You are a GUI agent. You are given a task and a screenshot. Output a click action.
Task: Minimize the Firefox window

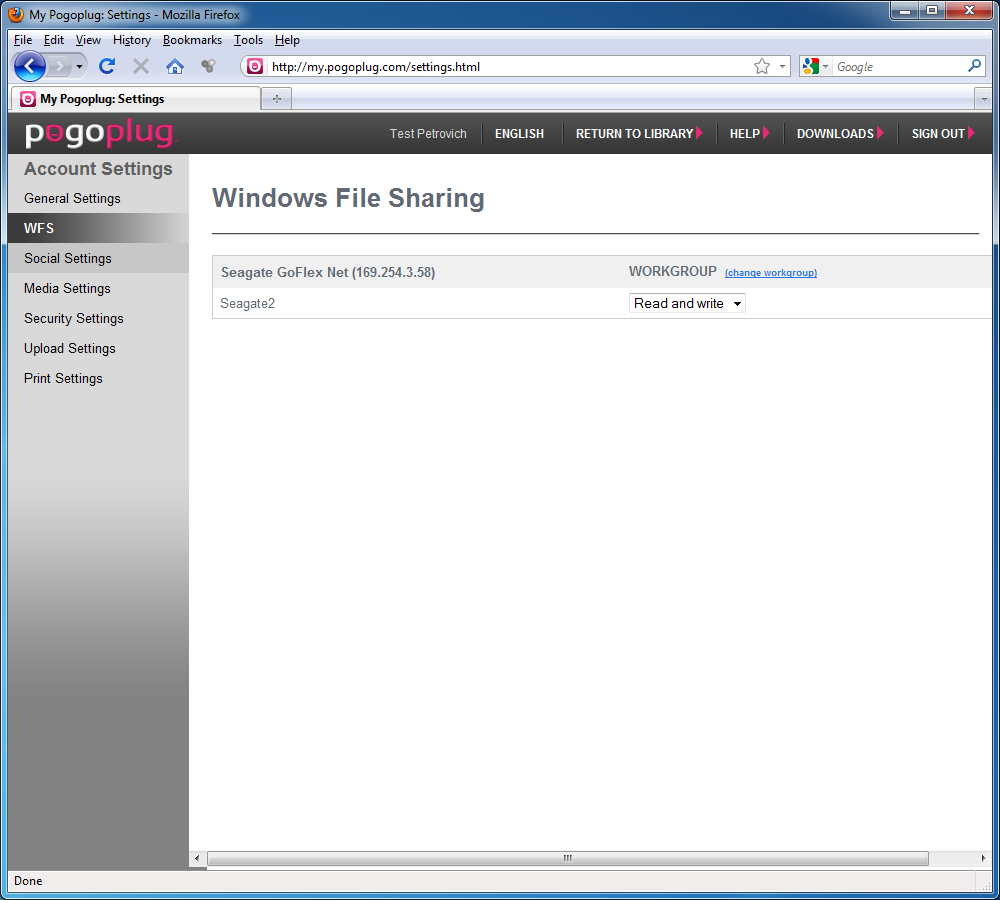pos(904,11)
